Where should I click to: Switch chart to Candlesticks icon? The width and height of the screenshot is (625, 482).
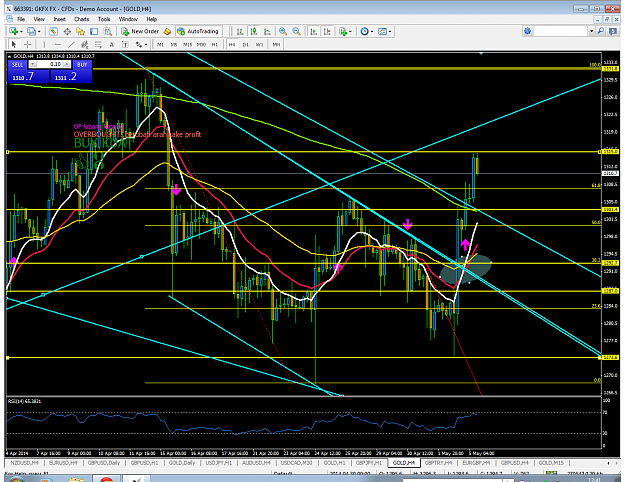tap(254, 31)
